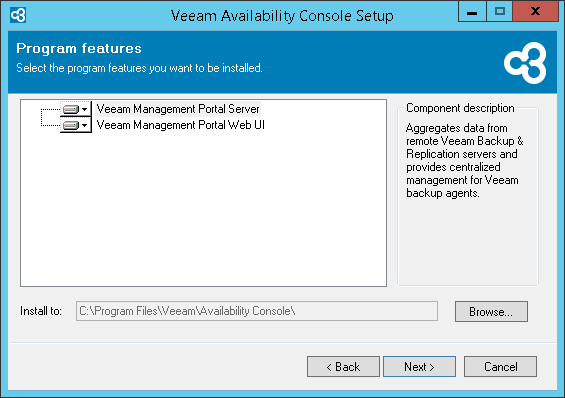Cancel the setup wizard

click(500, 367)
